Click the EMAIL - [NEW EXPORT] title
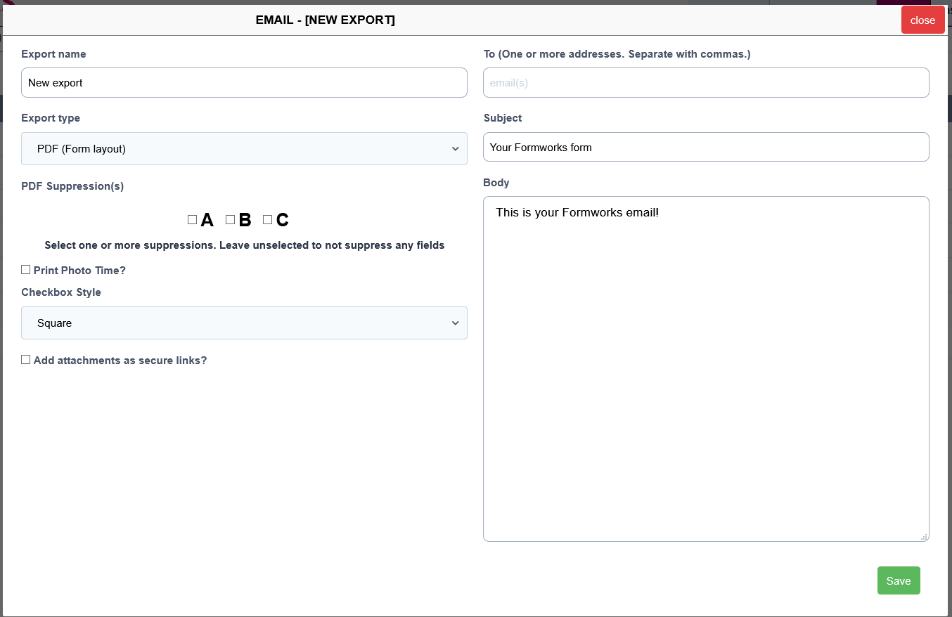 [325, 20]
